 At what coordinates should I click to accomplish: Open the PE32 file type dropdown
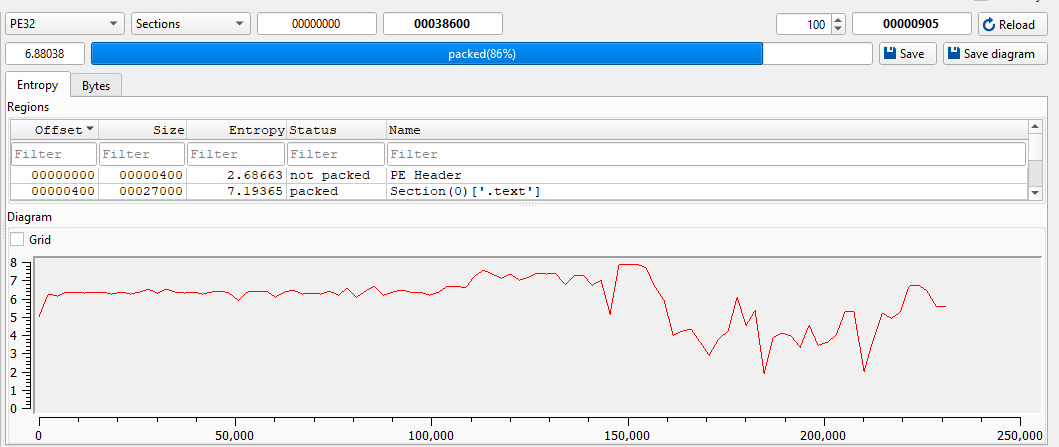click(65, 24)
